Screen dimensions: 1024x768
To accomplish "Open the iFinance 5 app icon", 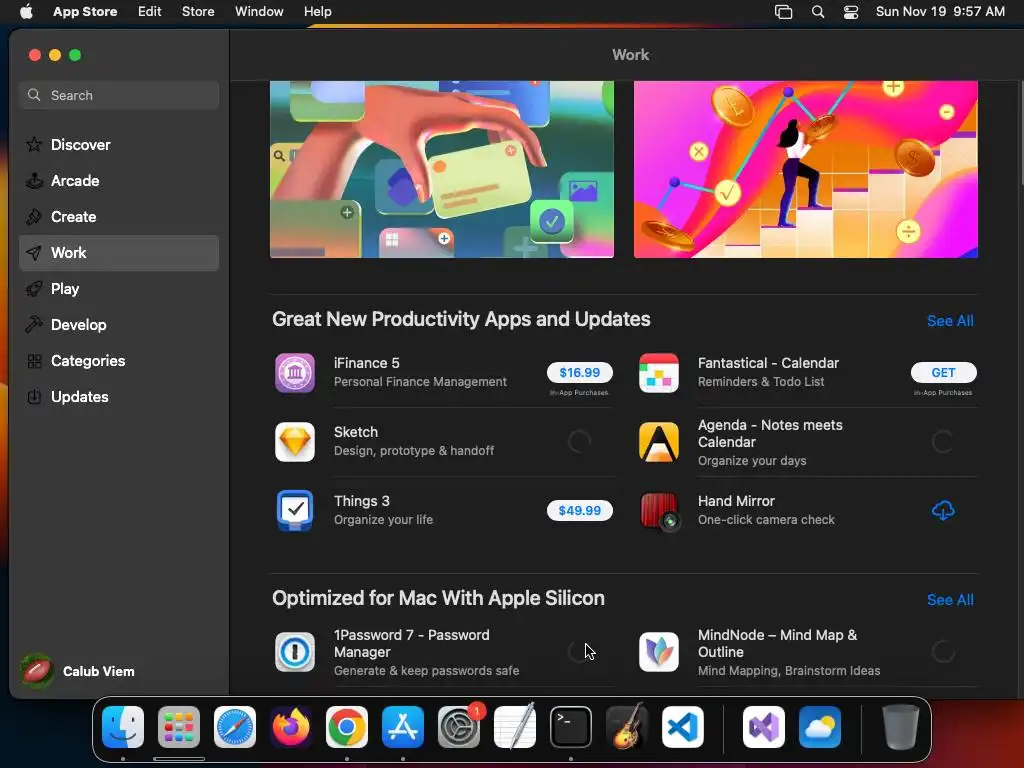I will coord(295,373).
